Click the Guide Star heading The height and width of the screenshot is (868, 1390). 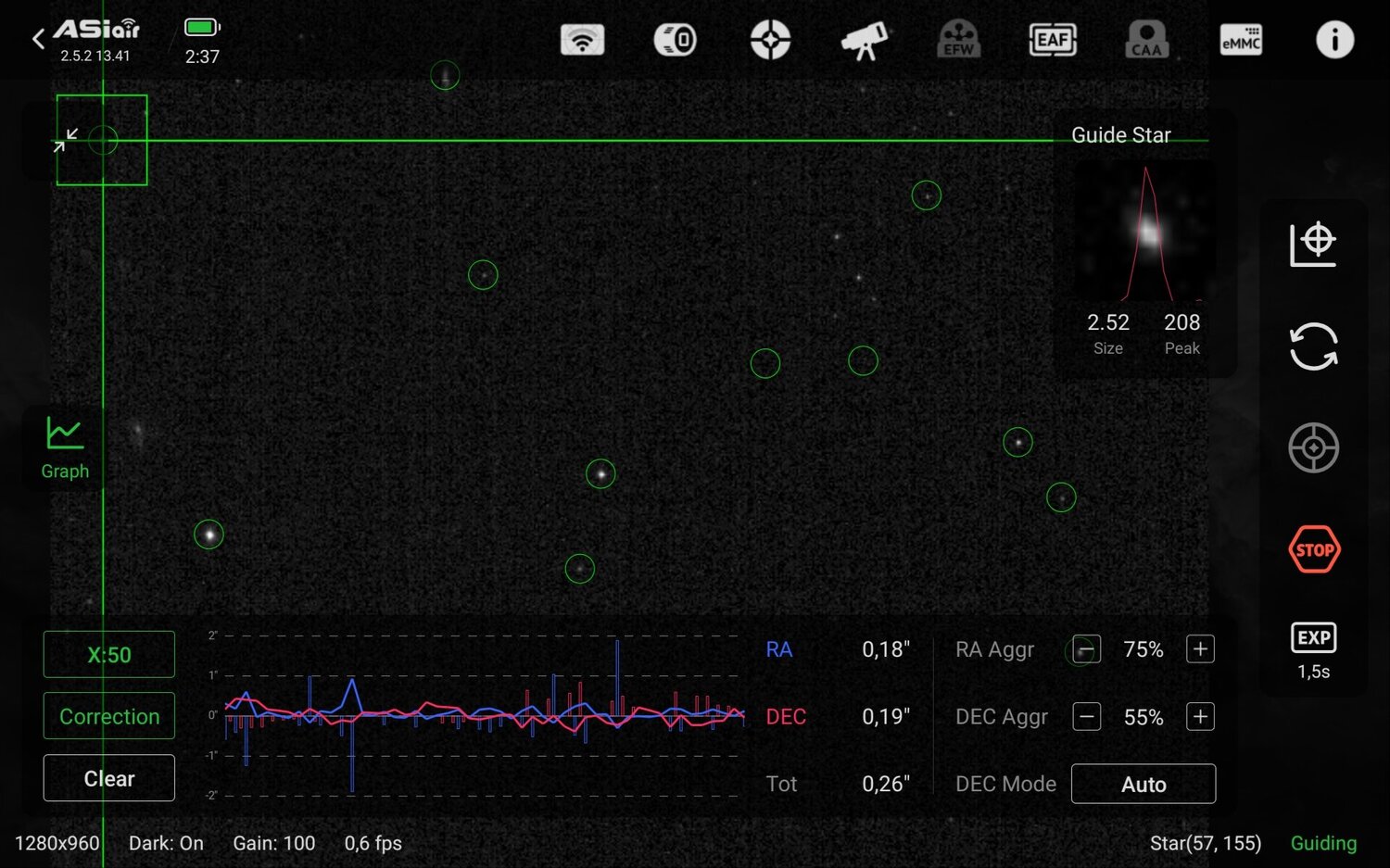[x=1121, y=135]
